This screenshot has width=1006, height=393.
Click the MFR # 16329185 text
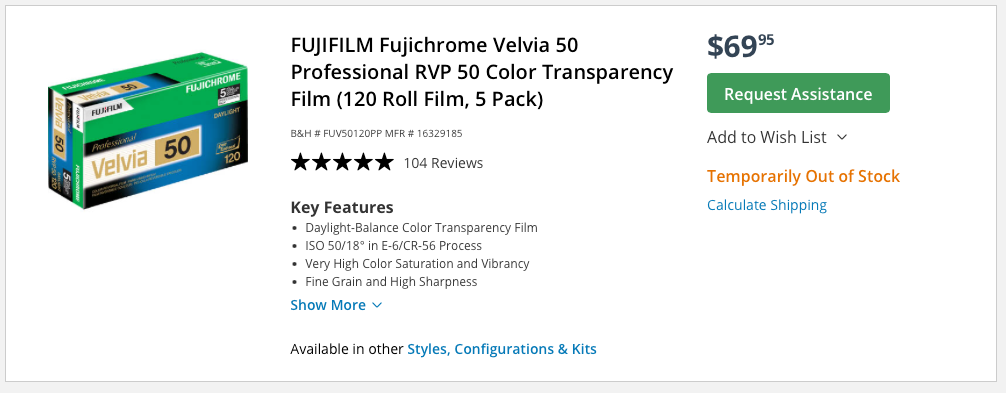(x=424, y=134)
